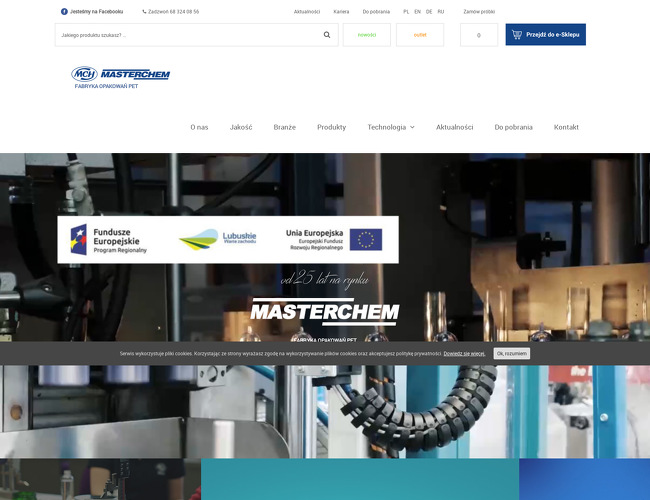Click the nowości button

367,35
